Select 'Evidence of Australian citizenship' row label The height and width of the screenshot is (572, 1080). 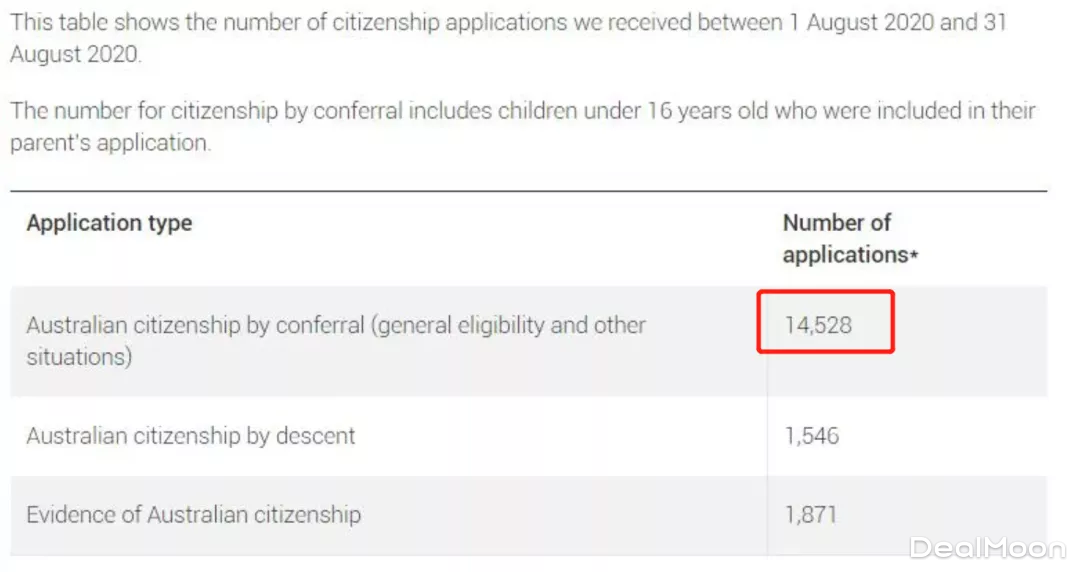(193, 515)
